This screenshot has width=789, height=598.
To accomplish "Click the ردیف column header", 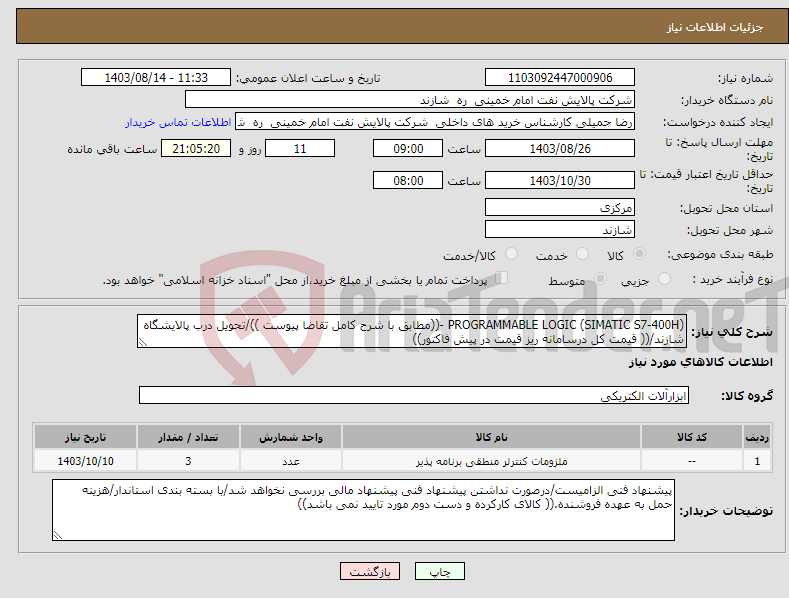I will click(x=757, y=437).
